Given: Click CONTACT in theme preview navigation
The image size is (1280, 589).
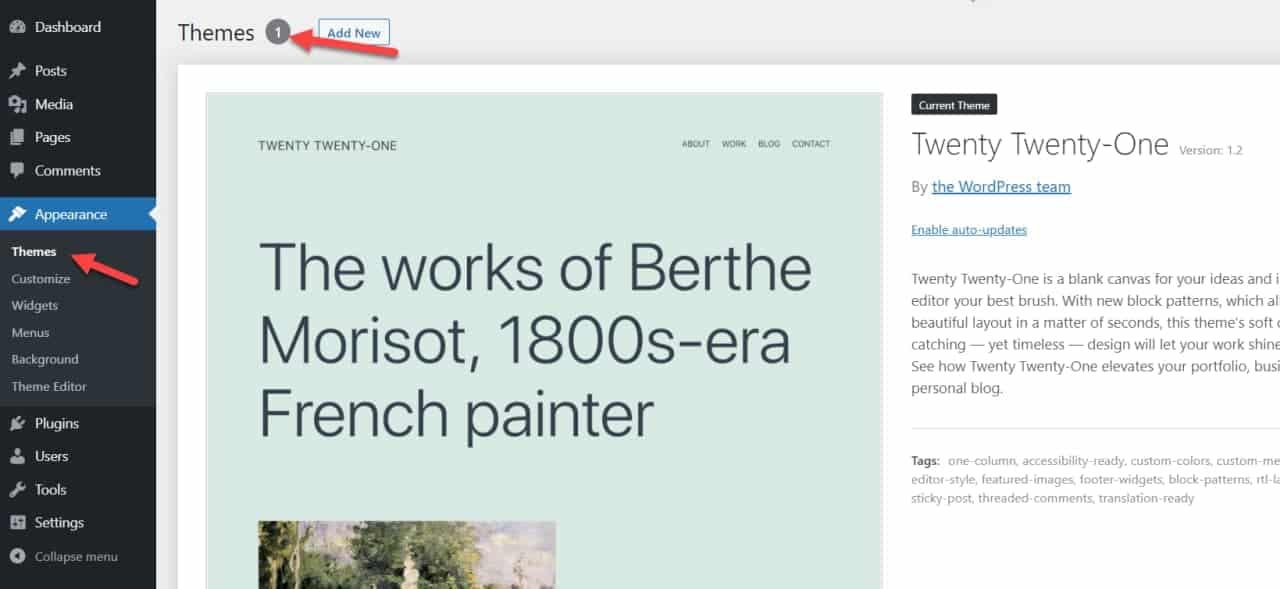Looking at the screenshot, I should point(811,144).
